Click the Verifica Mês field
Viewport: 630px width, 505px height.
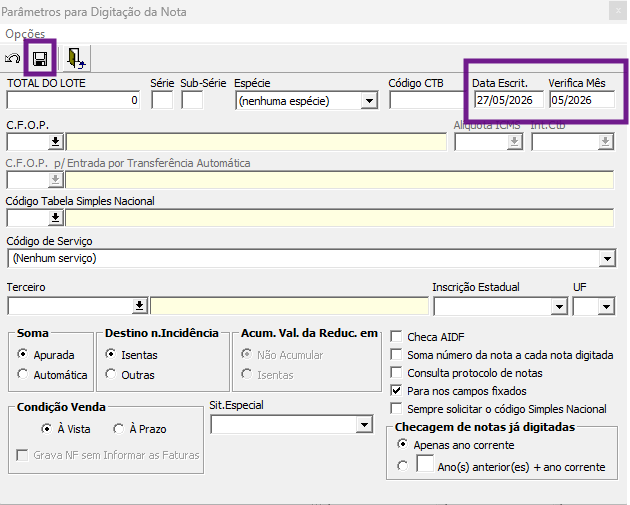581,100
